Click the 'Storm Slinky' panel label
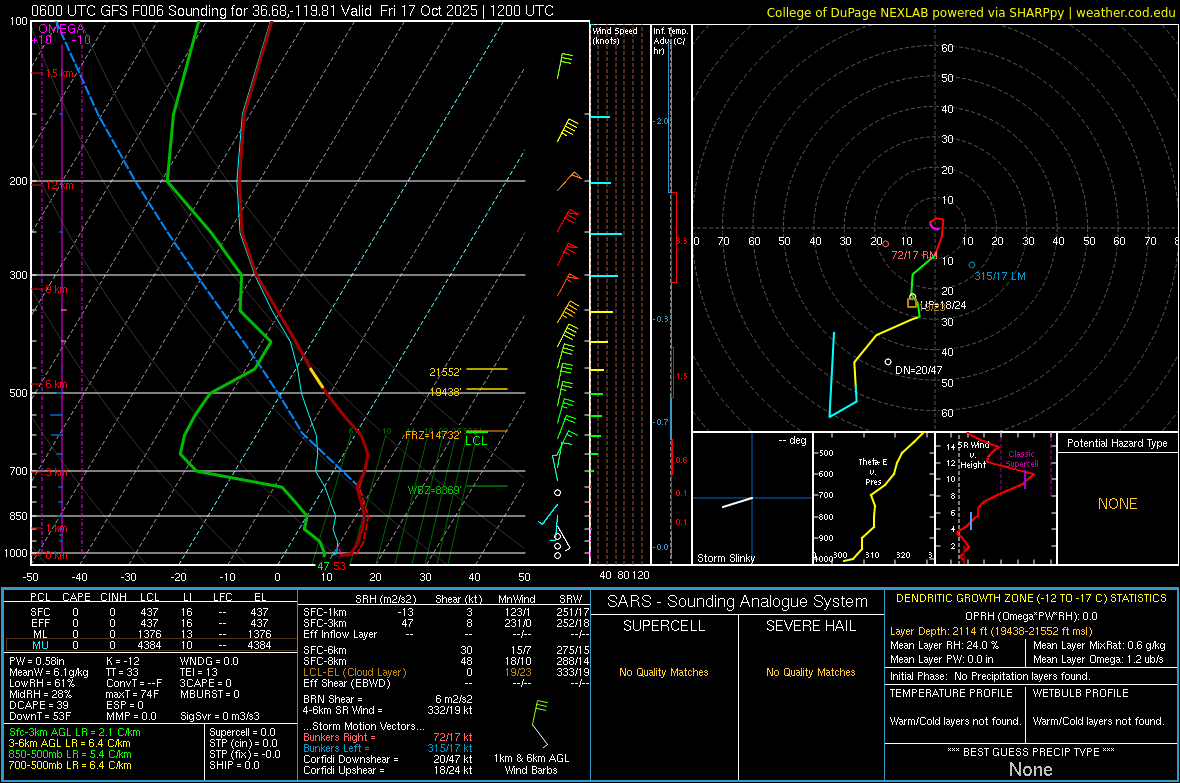 click(x=725, y=558)
